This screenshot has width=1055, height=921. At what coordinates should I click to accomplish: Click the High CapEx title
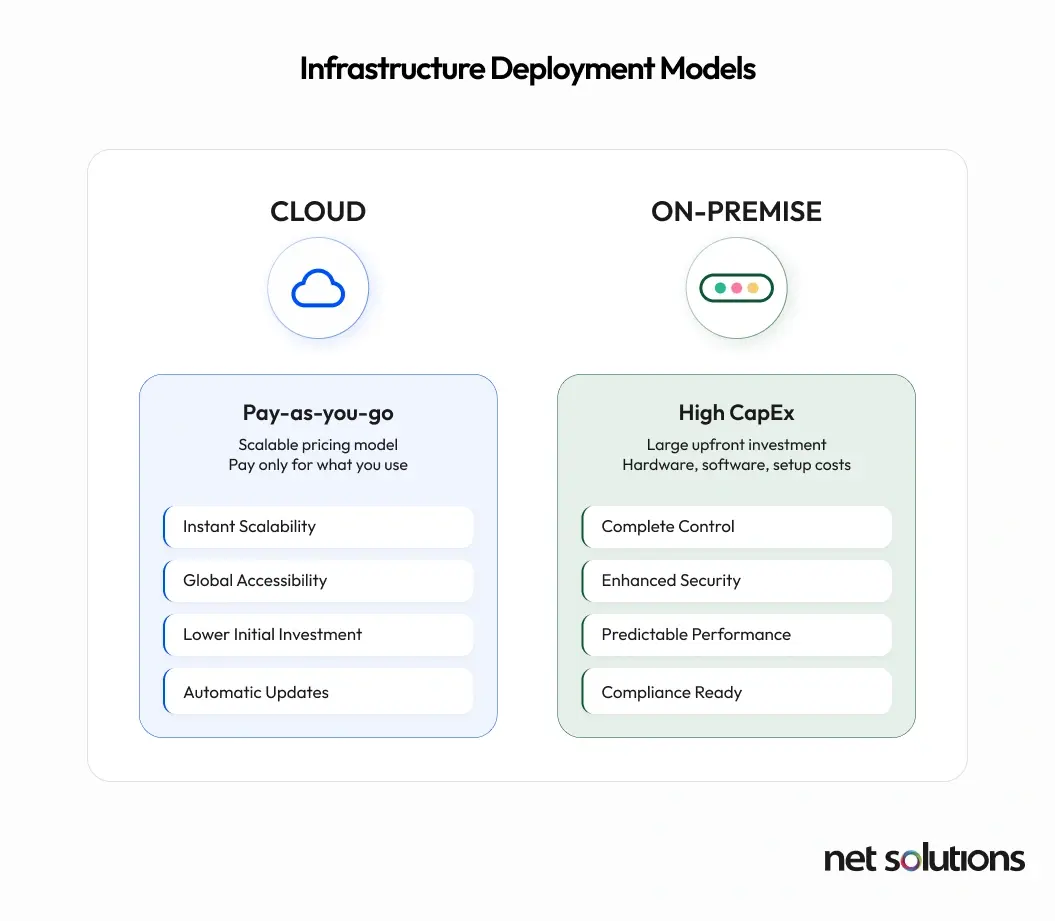pos(736,412)
